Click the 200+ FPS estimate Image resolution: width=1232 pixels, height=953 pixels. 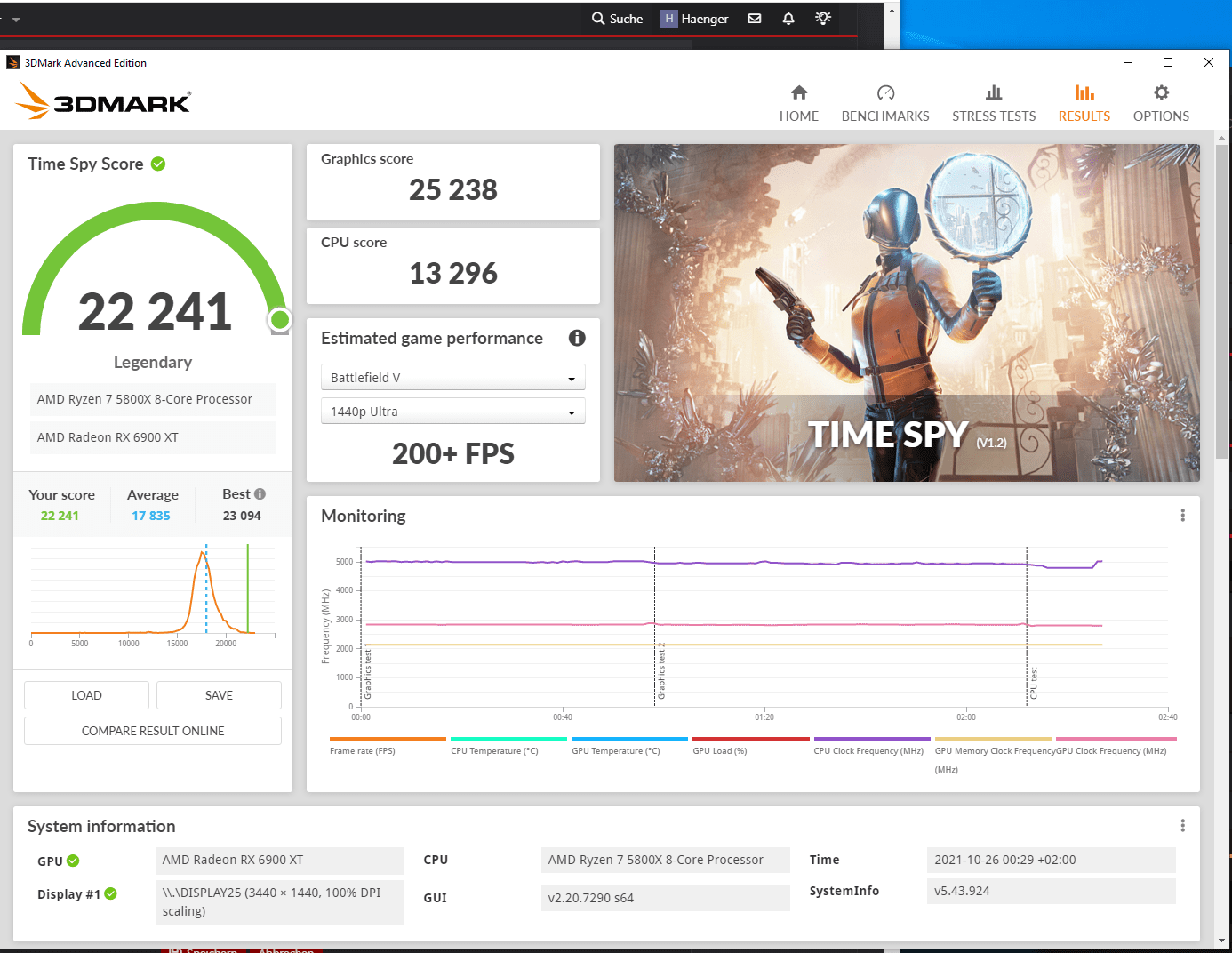453,453
